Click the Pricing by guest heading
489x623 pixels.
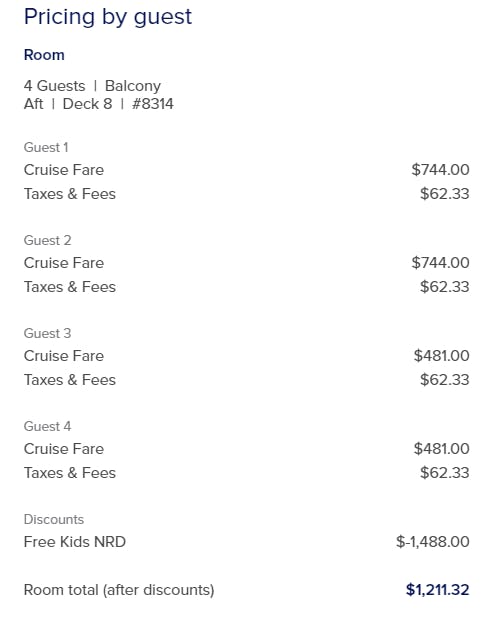click(x=108, y=17)
